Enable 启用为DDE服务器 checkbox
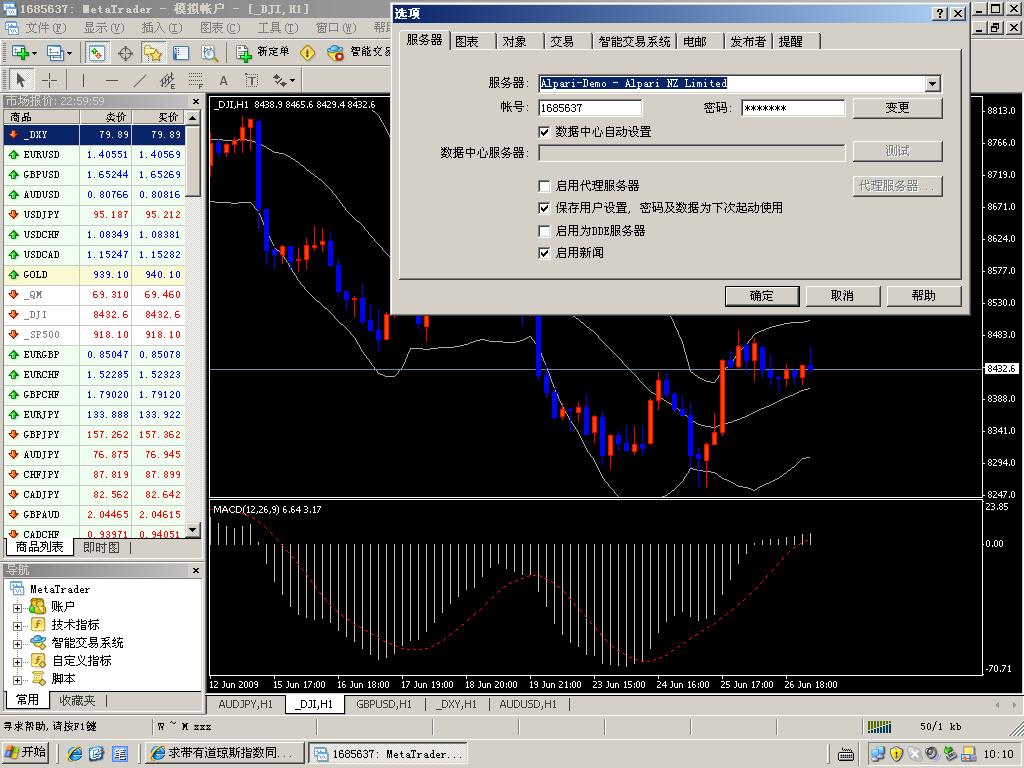1024x768 pixels. 543,231
